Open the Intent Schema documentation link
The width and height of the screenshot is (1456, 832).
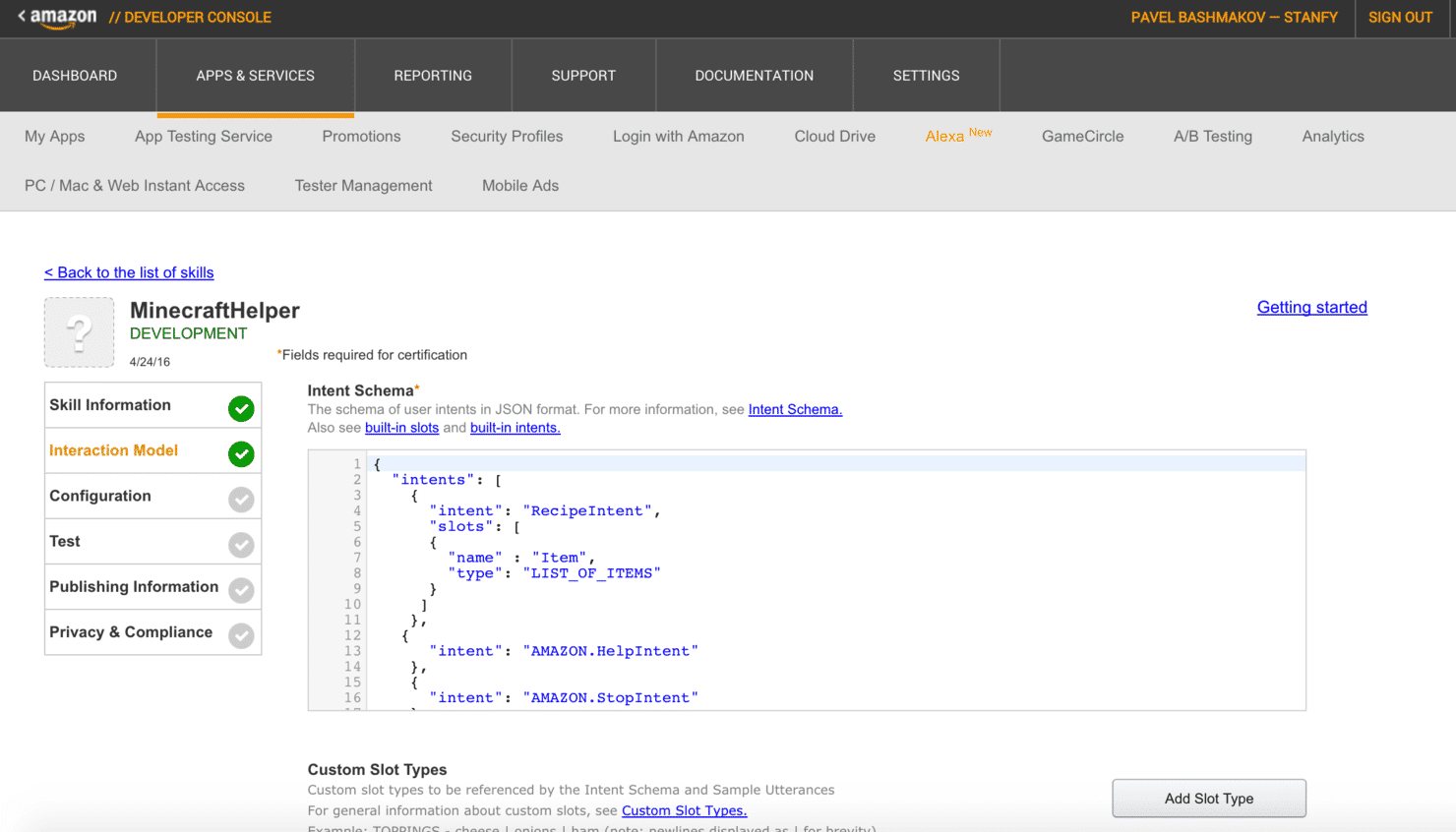pyautogui.click(x=795, y=410)
